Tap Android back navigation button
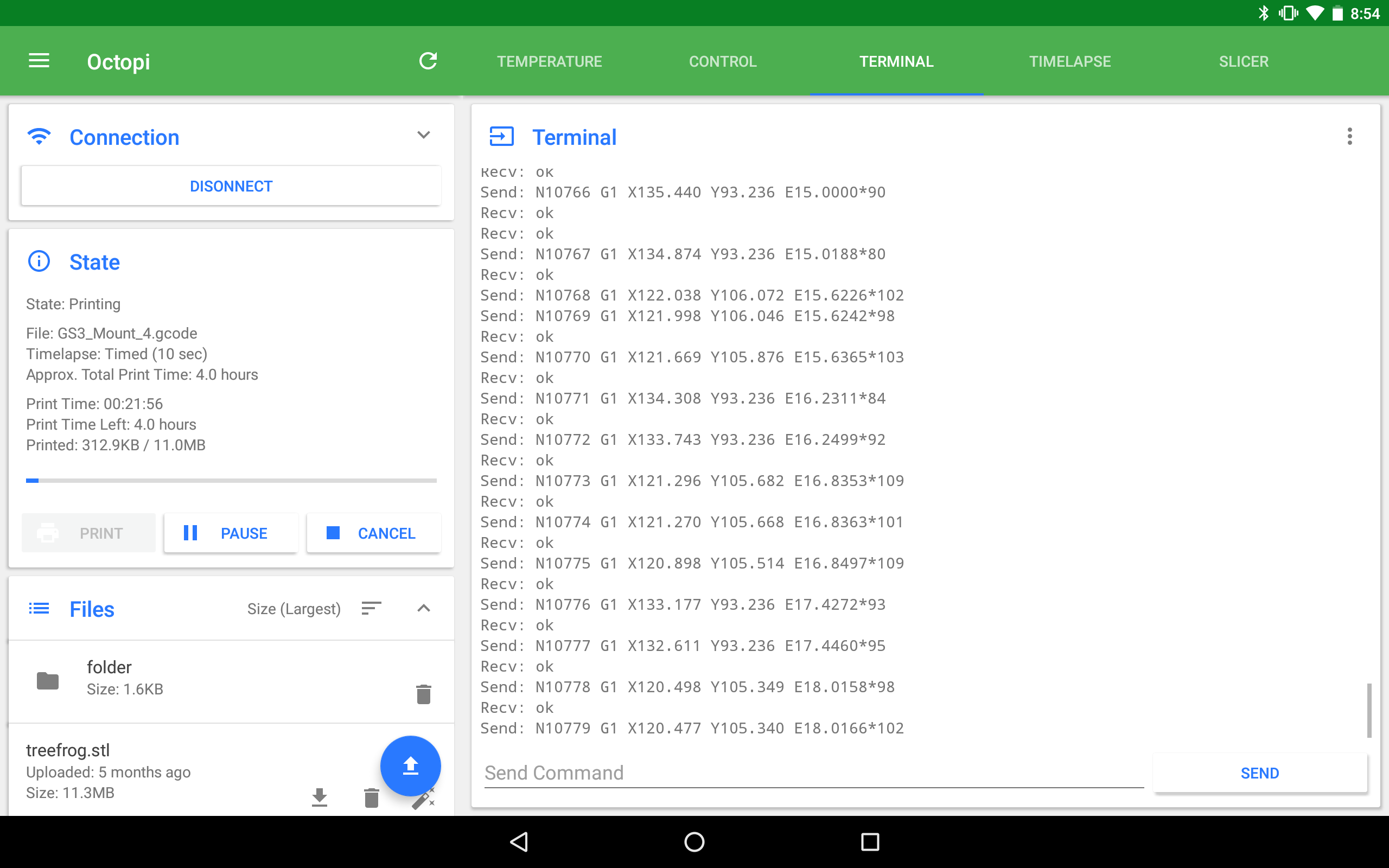This screenshot has width=1389, height=868. tap(519, 841)
